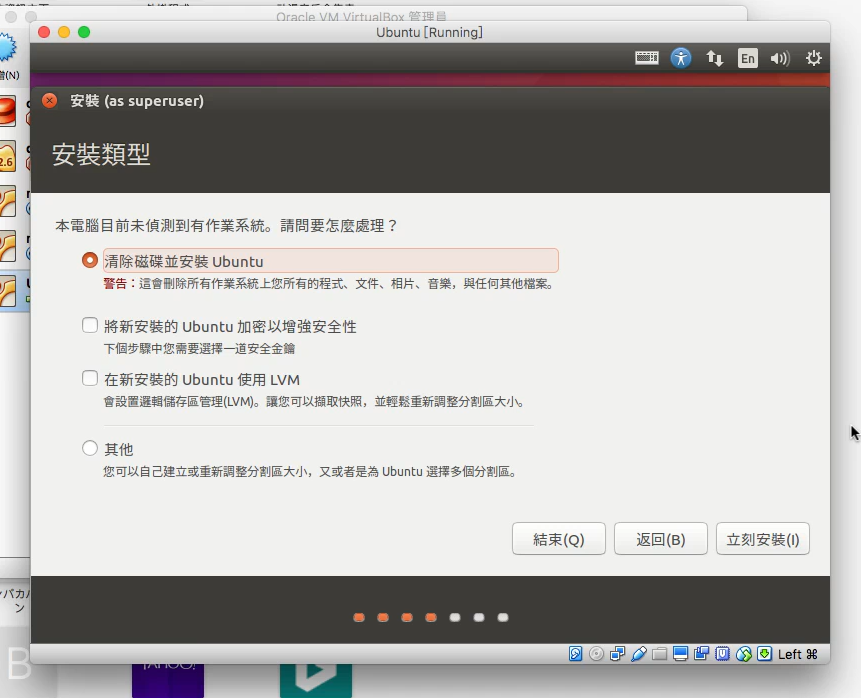Click the Ubuntu [Running] title bar text
The height and width of the screenshot is (698, 861).
[x=429, y=32]
